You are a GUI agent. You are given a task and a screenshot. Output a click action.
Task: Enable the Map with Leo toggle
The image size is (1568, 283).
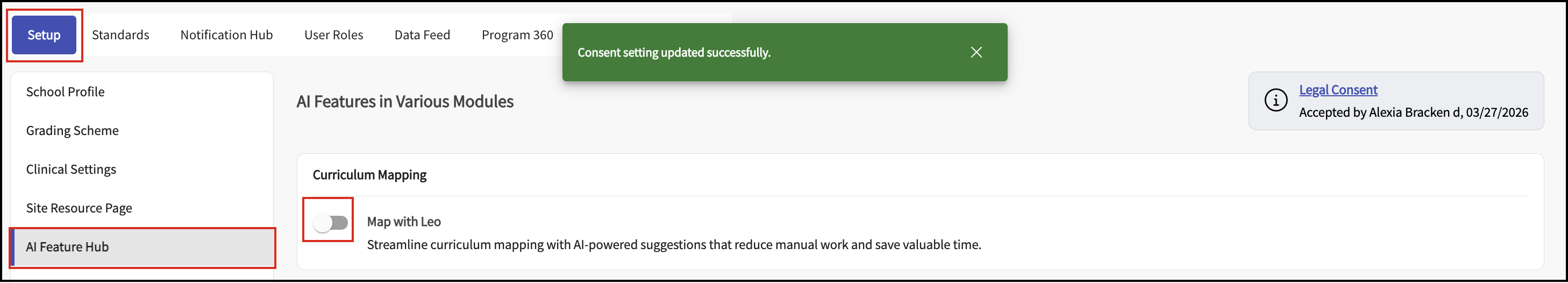coord(331,223)
